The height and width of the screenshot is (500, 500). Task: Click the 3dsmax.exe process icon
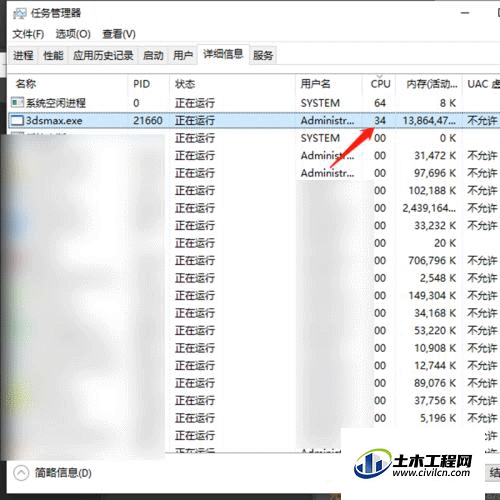(x=18, y=120)
